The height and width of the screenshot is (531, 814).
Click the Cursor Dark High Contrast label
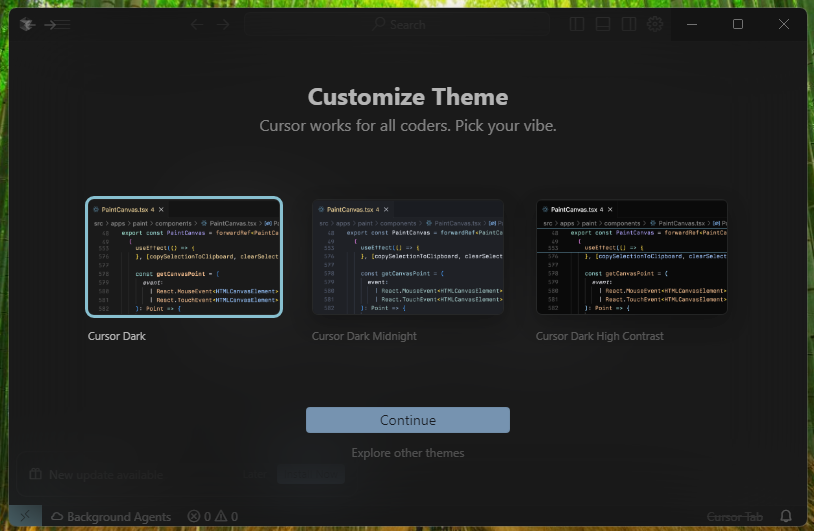click(x=600, y=336)
